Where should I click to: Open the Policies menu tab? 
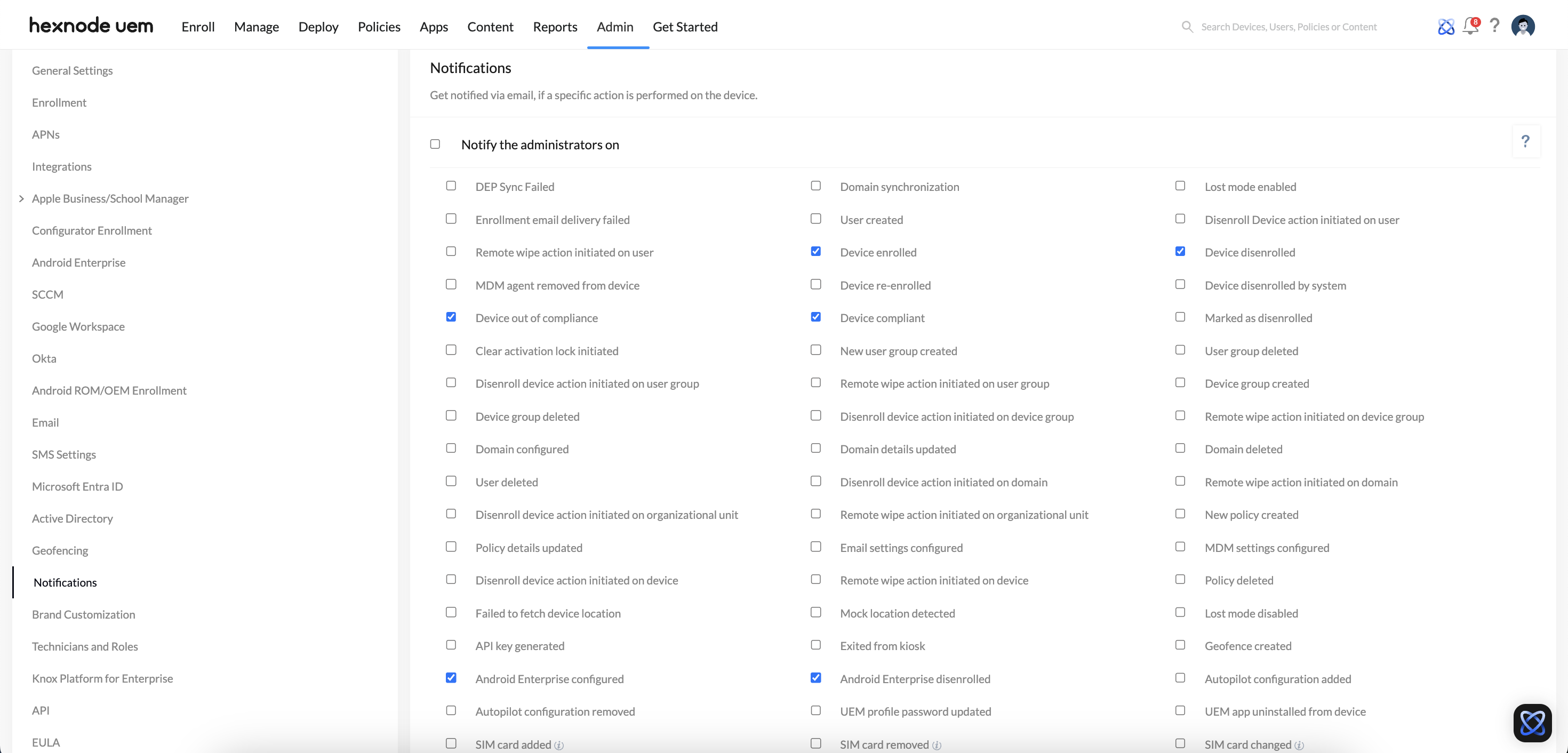point(379,27)
